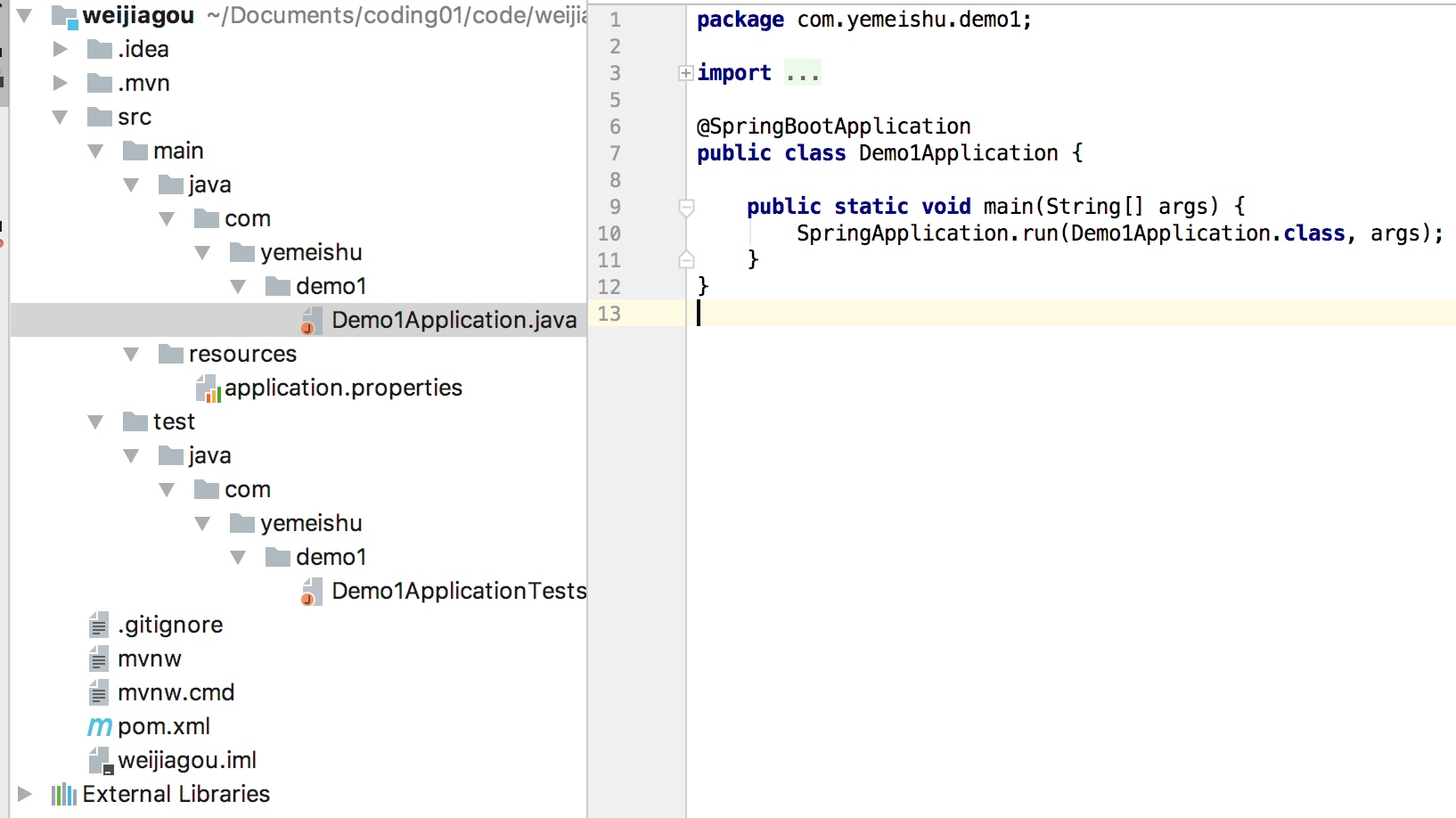This screenshot has height=818, width=1456.
Task: Select the src folder label
Action: click(135, 117)
